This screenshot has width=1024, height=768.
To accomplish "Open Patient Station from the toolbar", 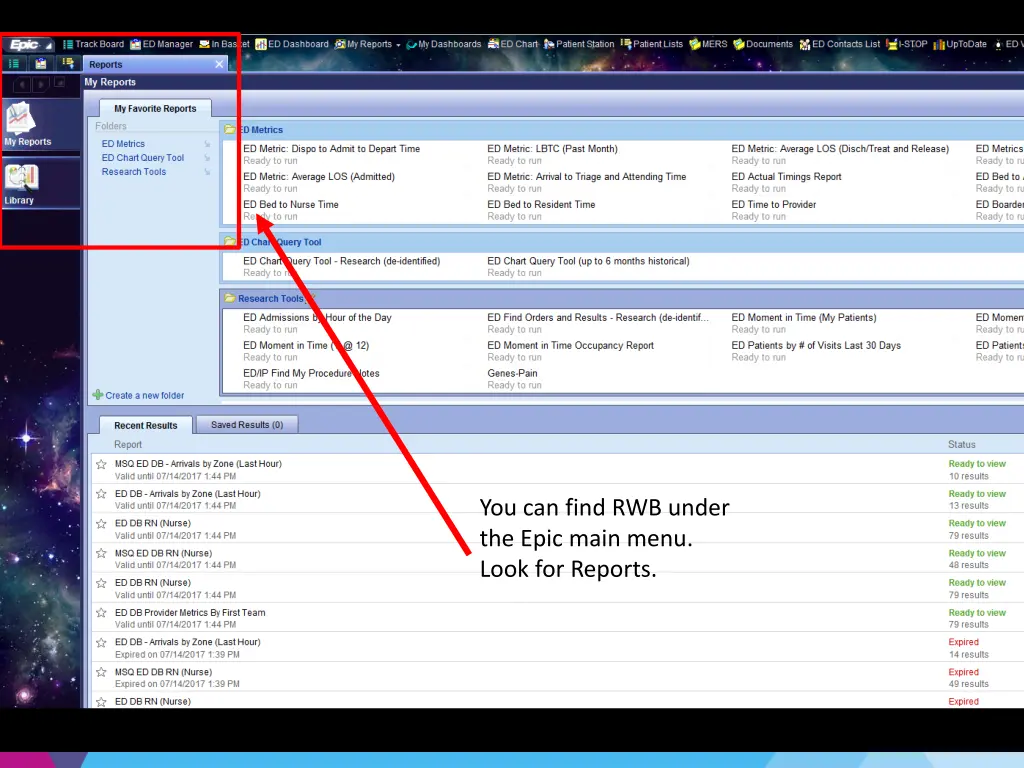I will pos(579,44).
